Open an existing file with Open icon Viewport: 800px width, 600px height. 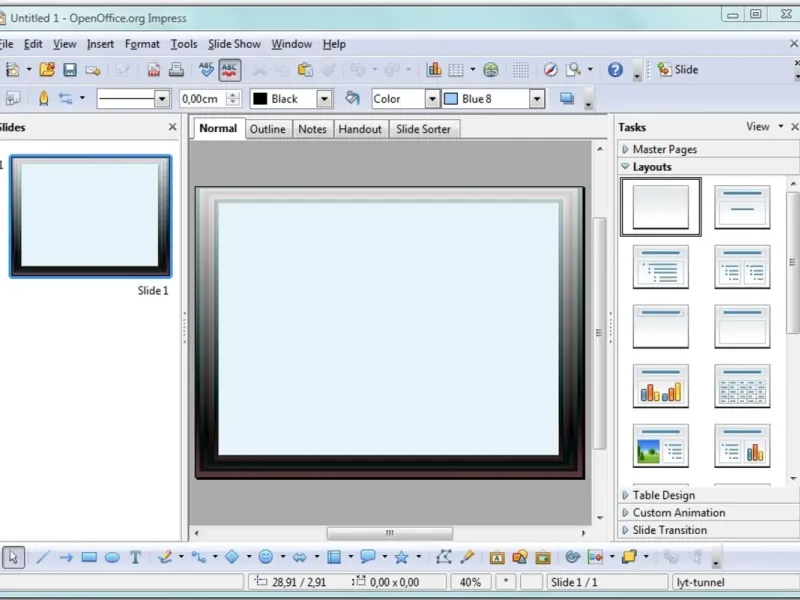[47, 69]
